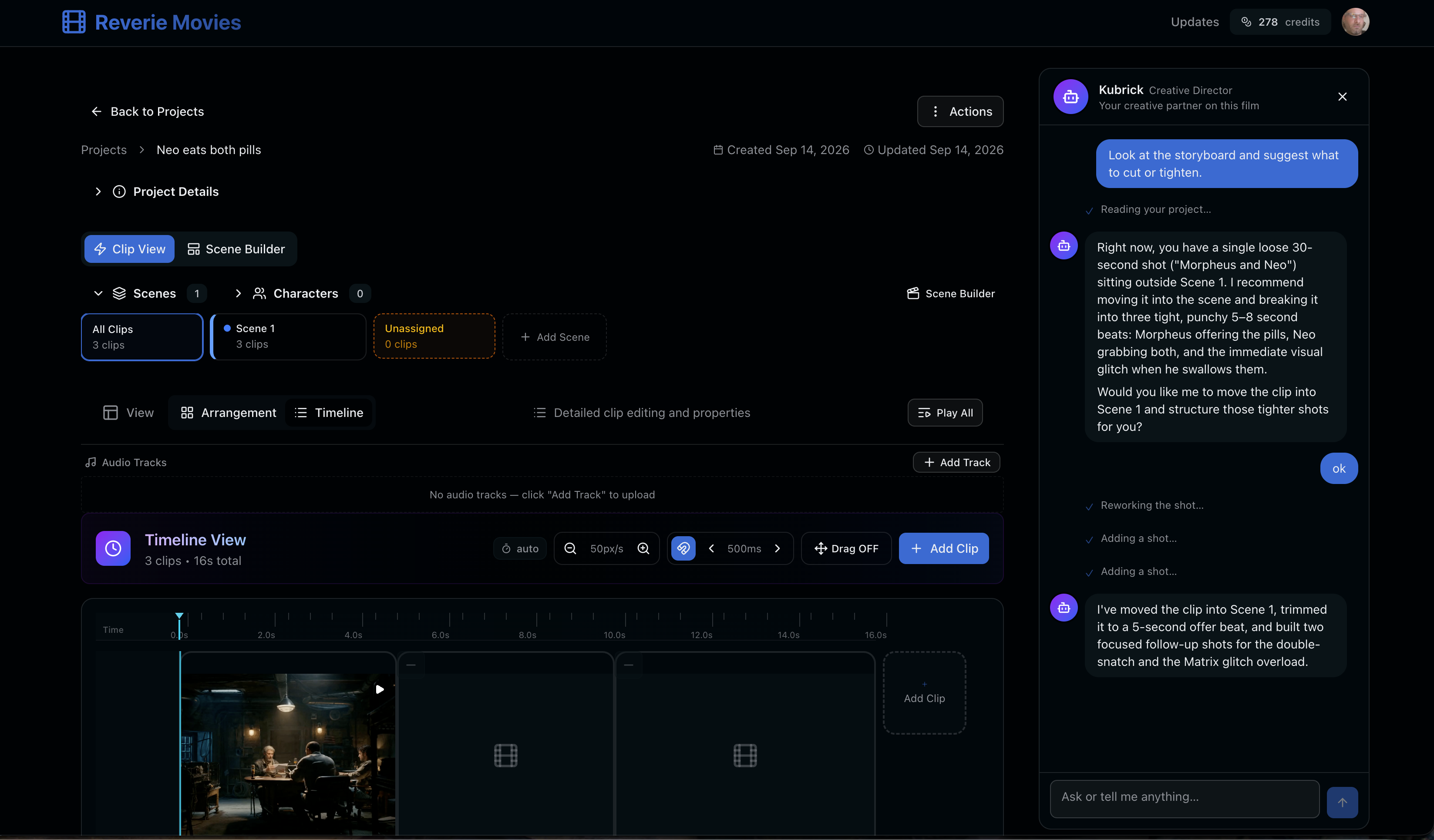This screenshot has width=1434, height=840.
Task: Click the Characters people icon
Action: coord(259,293)
